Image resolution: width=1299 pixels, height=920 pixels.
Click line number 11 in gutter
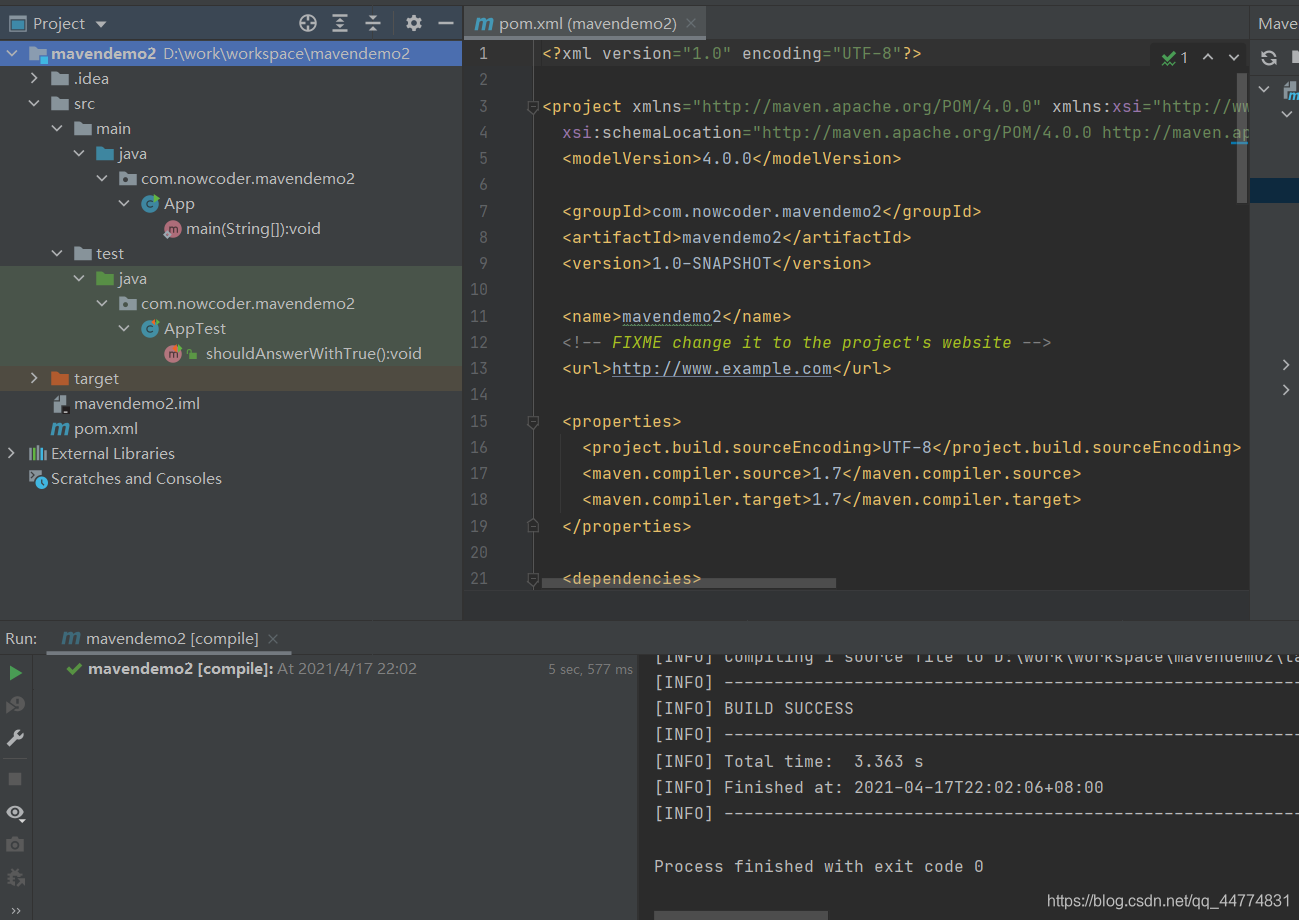[478, 316]
